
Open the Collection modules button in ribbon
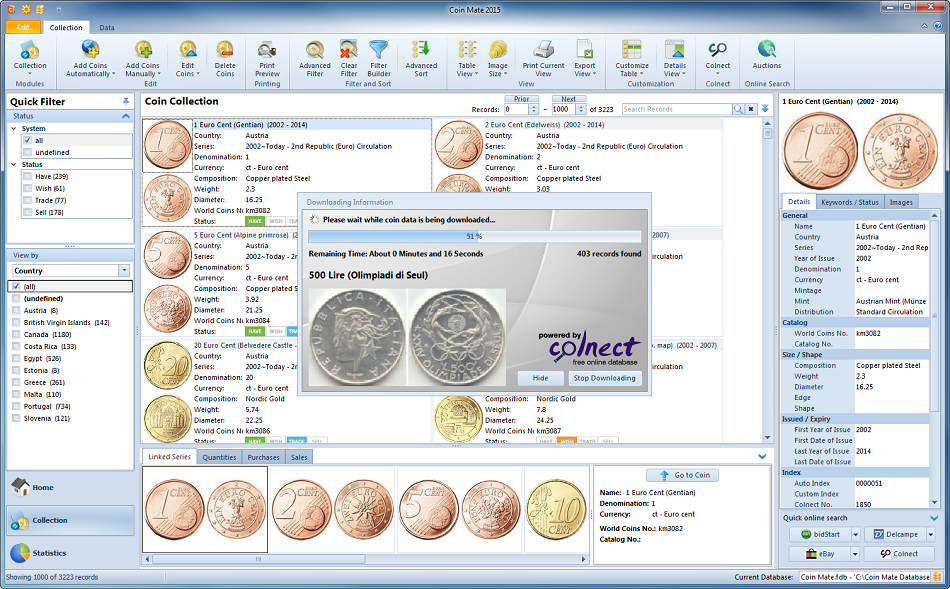pos(30,58)
